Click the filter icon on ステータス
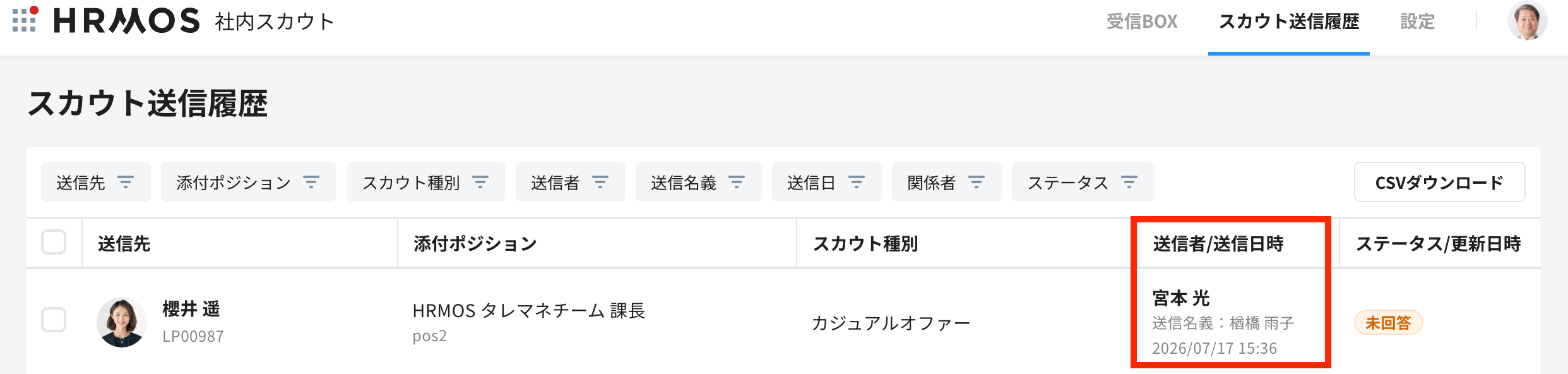The image size is (1568, 374). pos(1129,183)
